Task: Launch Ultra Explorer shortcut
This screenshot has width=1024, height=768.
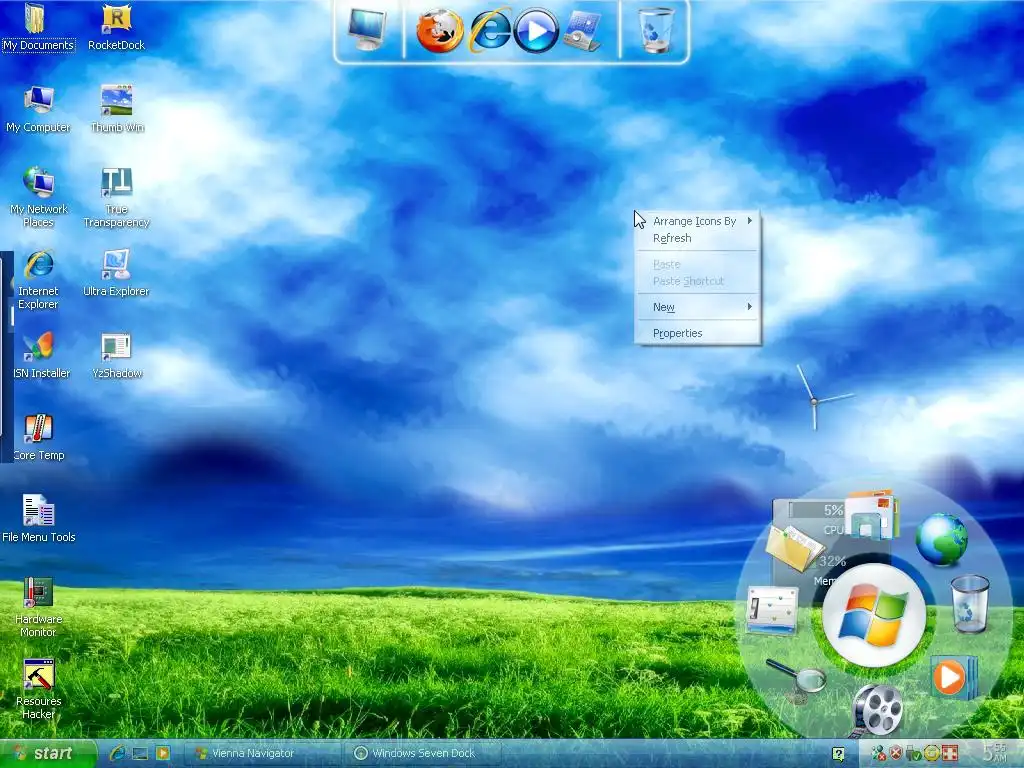Action: [116, 274]
